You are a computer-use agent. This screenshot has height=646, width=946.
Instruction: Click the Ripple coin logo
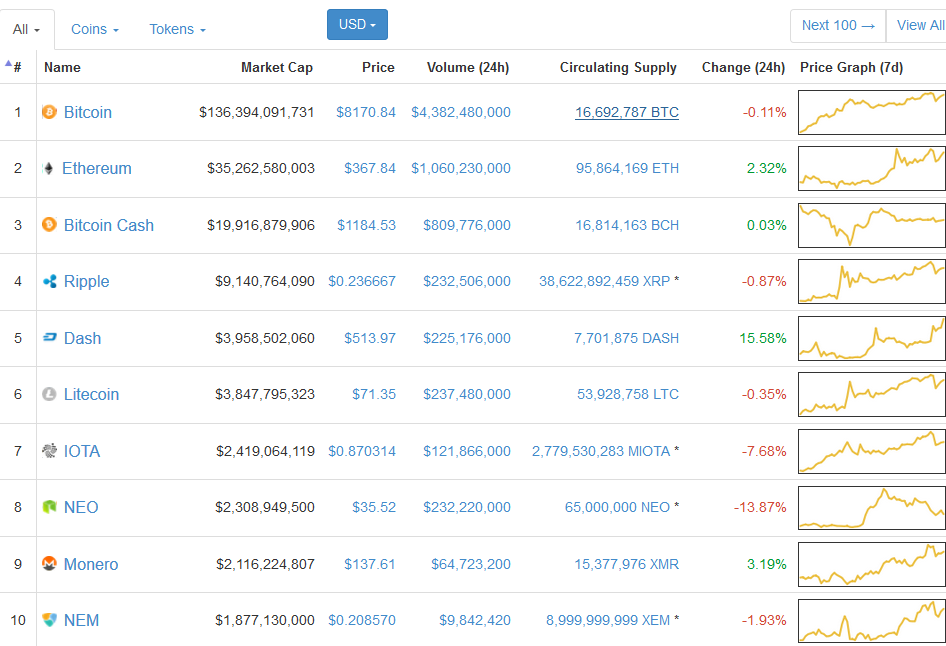tap(48, 281)
